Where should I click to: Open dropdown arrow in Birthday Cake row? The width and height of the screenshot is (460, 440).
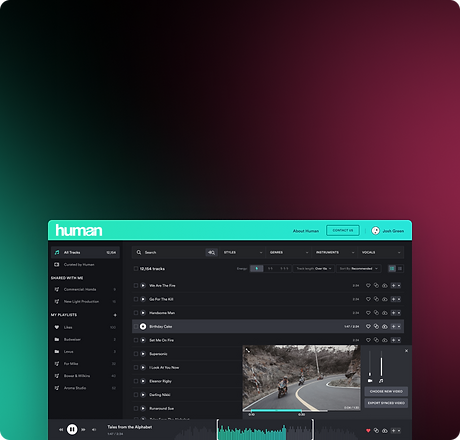399,326
